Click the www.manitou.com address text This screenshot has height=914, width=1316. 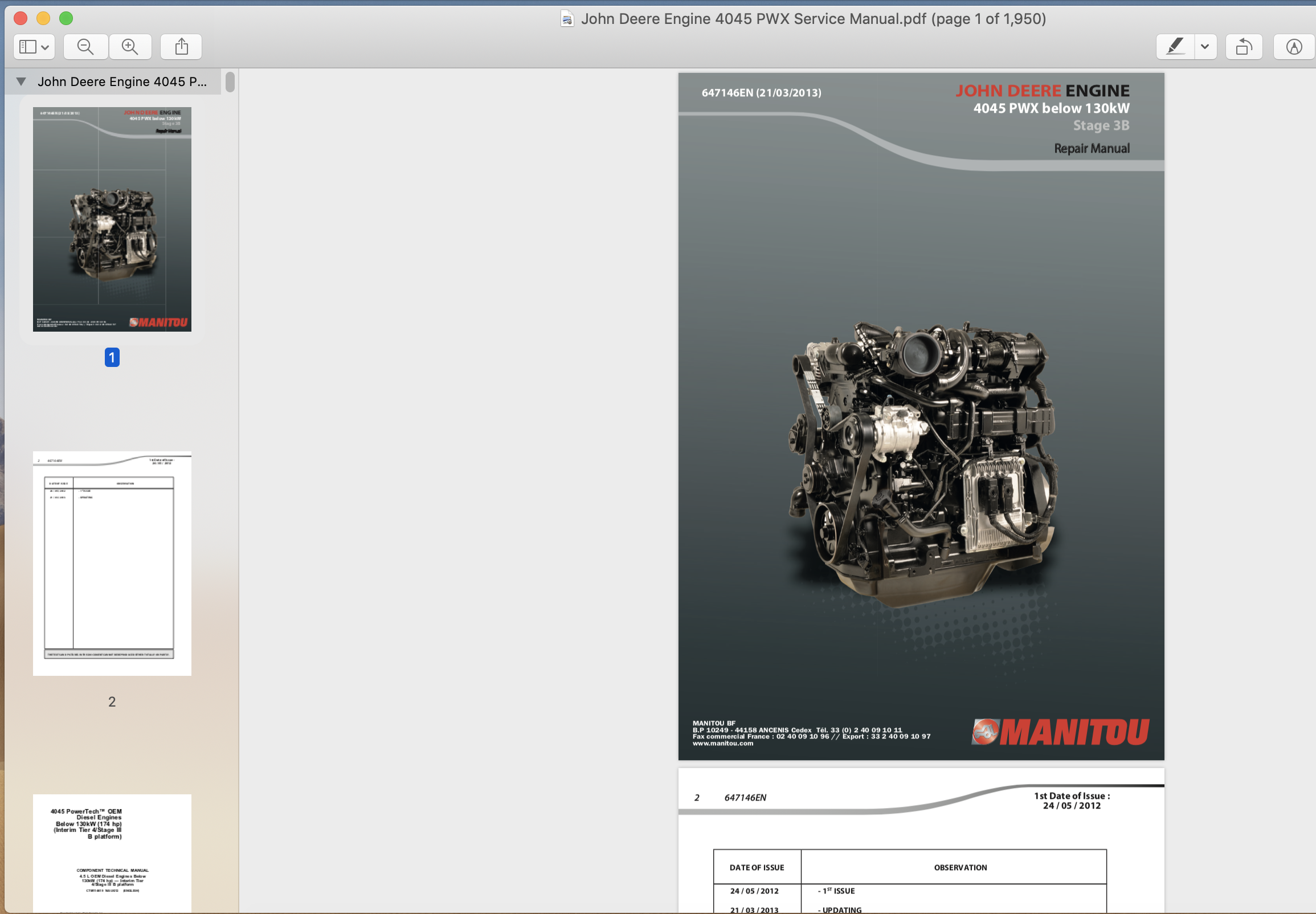(723, 744)
